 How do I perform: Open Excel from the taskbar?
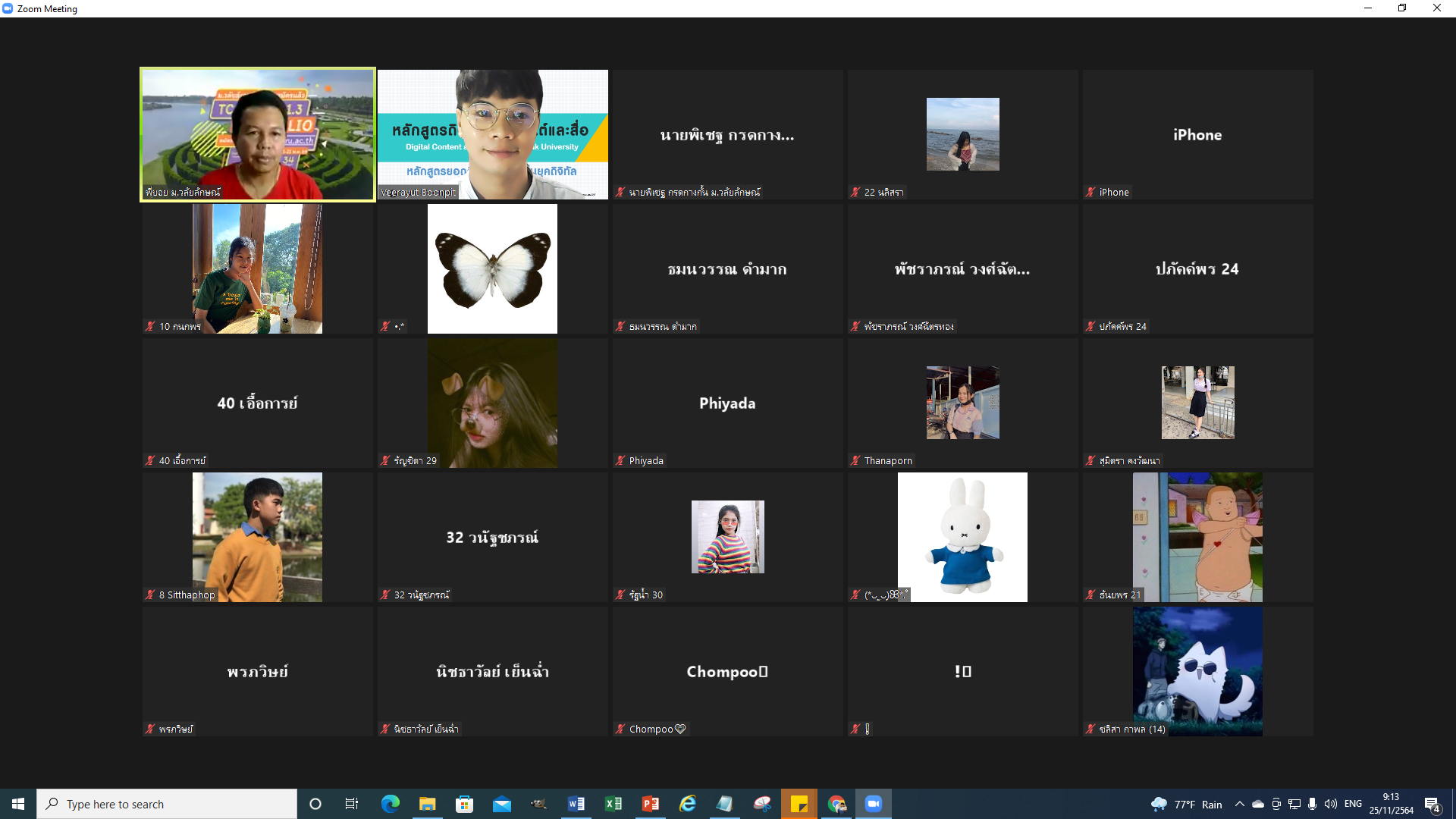tap(613, 804)
